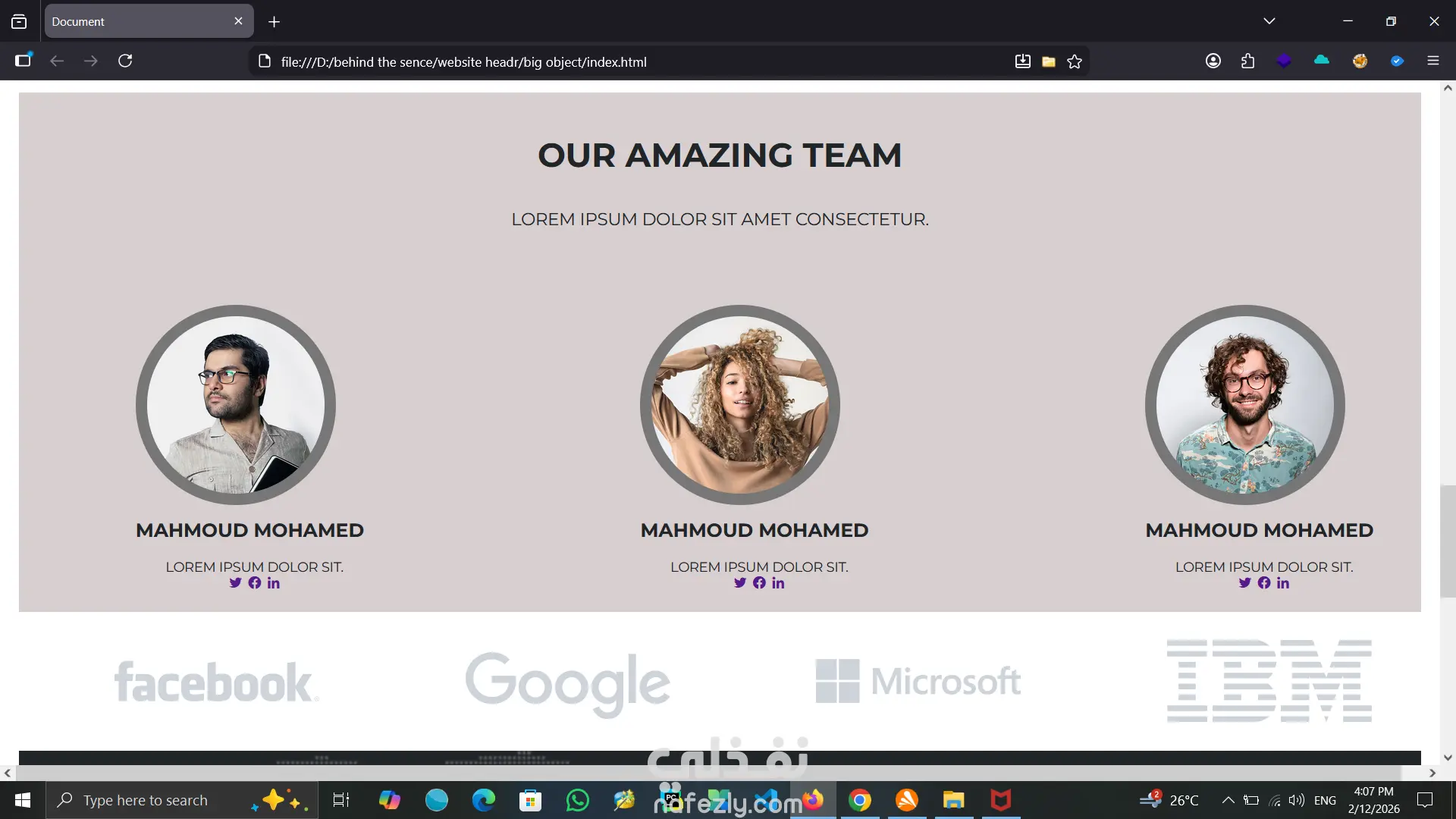Open the Firefox account profile icon
The height and width of the screenshot is (819, 1456).
pos(1213,61)
